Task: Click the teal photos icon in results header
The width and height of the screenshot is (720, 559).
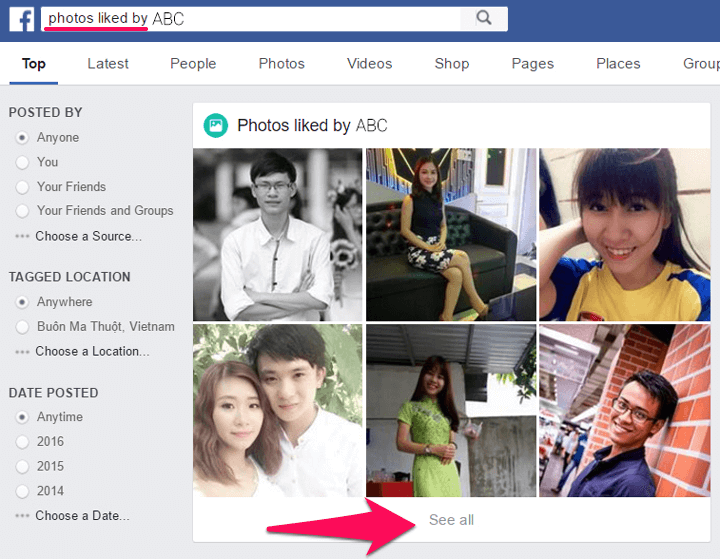Action: click(x=215, y=125)
